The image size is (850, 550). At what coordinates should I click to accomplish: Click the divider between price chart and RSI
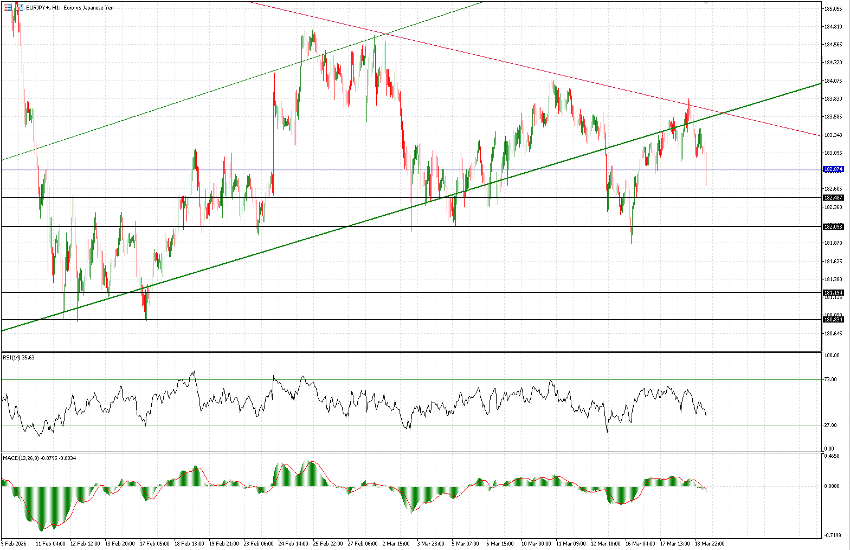click(x=400, y=352)
